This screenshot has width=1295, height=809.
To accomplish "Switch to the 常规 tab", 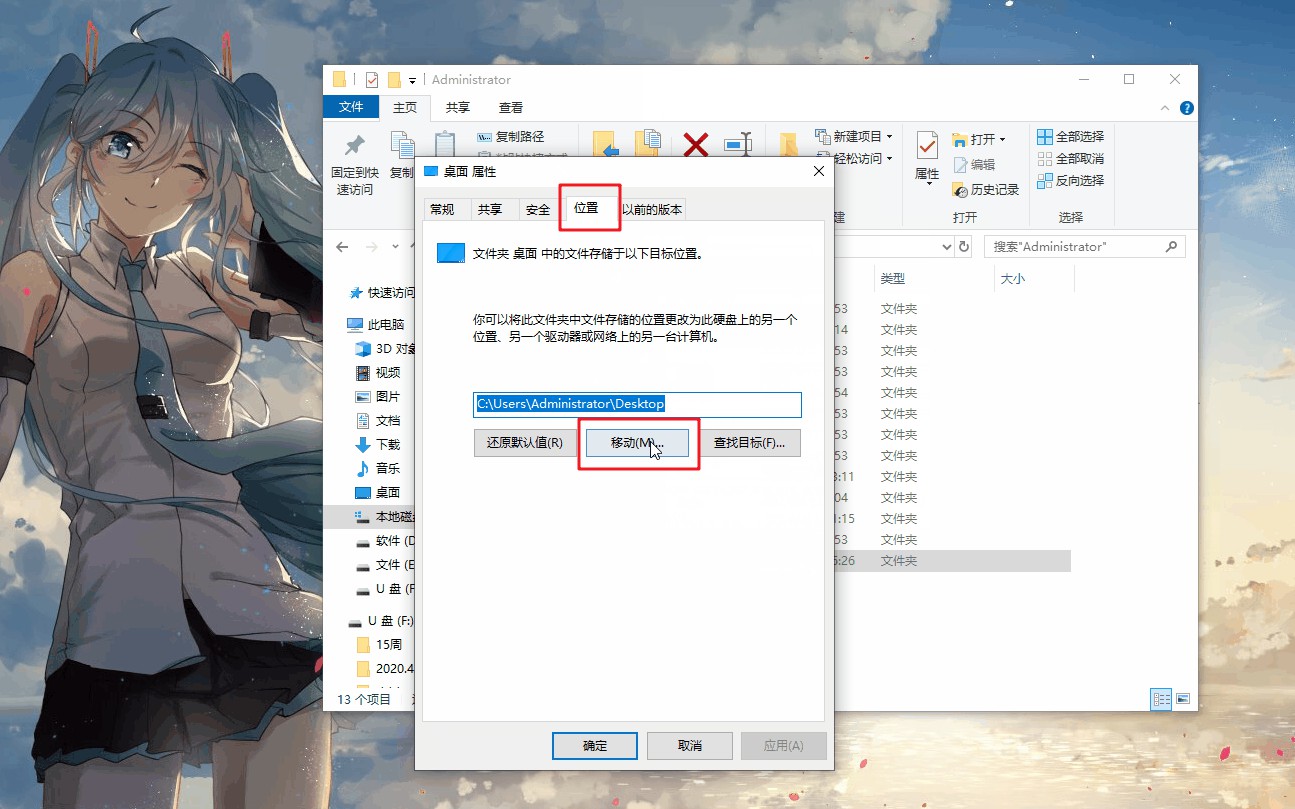I will pyautogui.click(x=442, y=209).
